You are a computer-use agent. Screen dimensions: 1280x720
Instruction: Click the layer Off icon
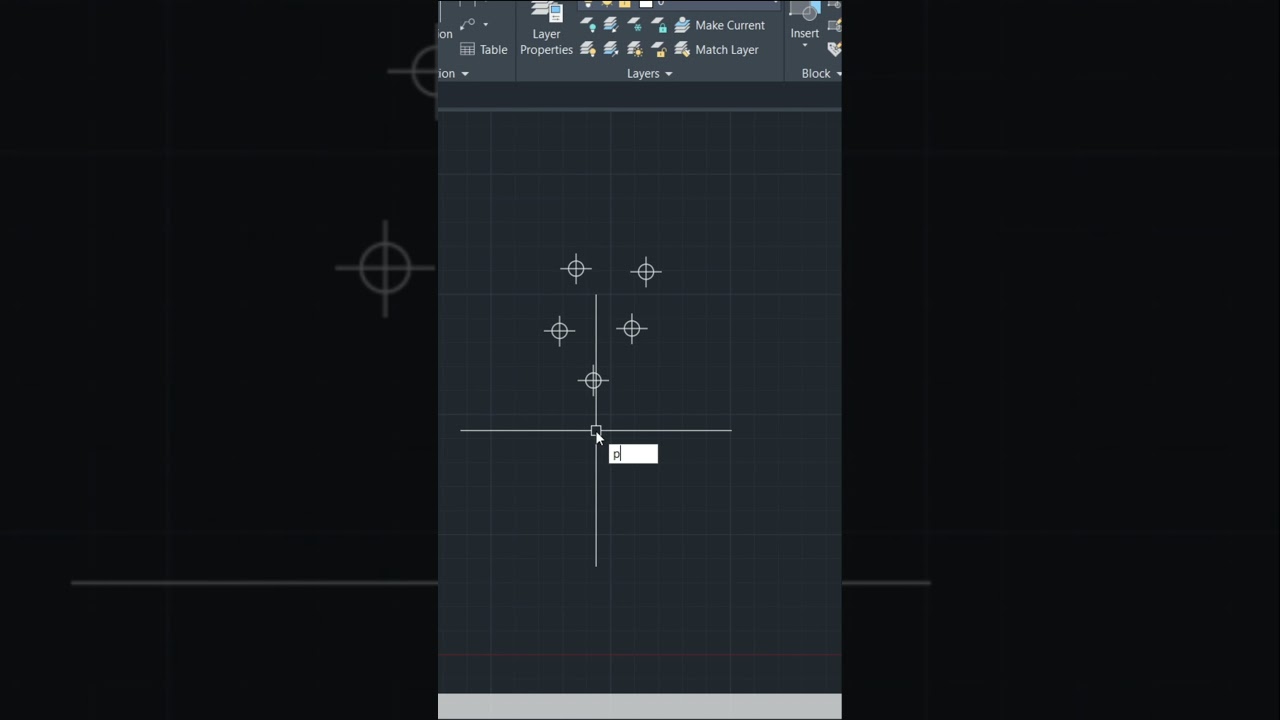coord(588,25)
